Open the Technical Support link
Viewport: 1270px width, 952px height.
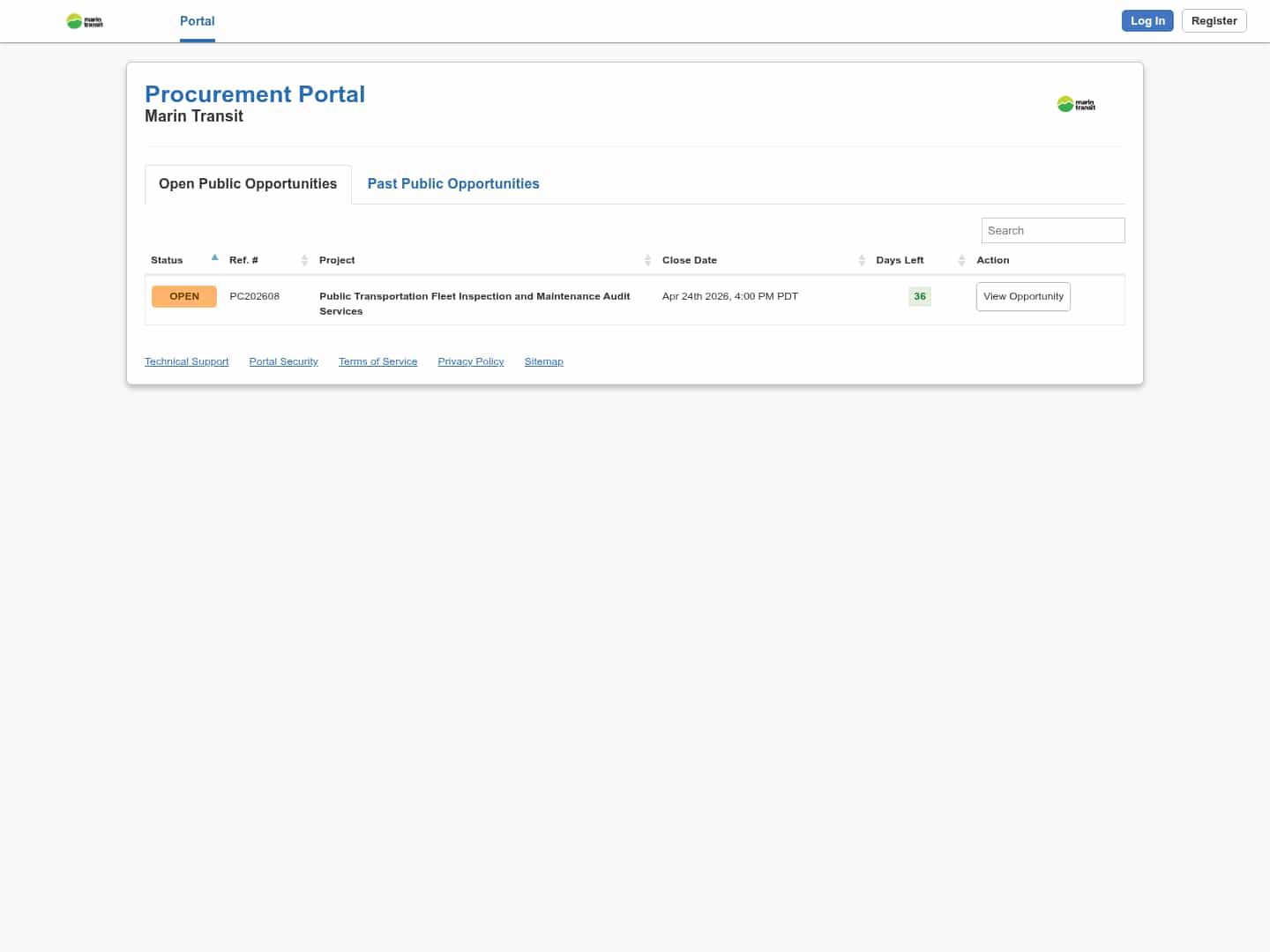point(186,361)
